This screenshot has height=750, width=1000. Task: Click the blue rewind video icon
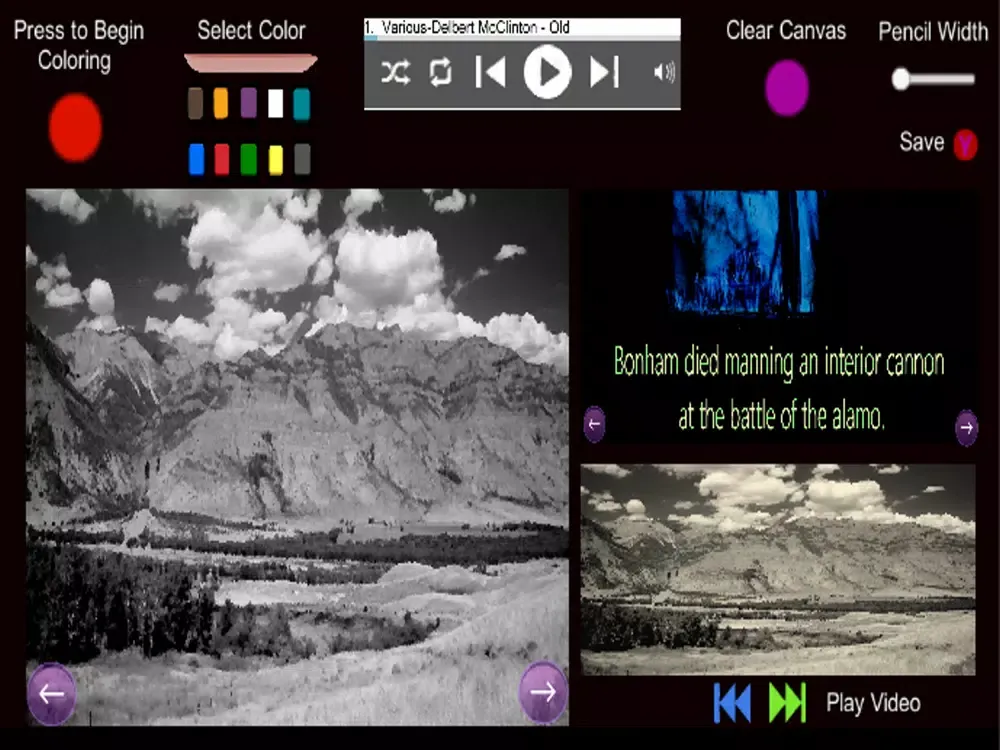point(732,703)
